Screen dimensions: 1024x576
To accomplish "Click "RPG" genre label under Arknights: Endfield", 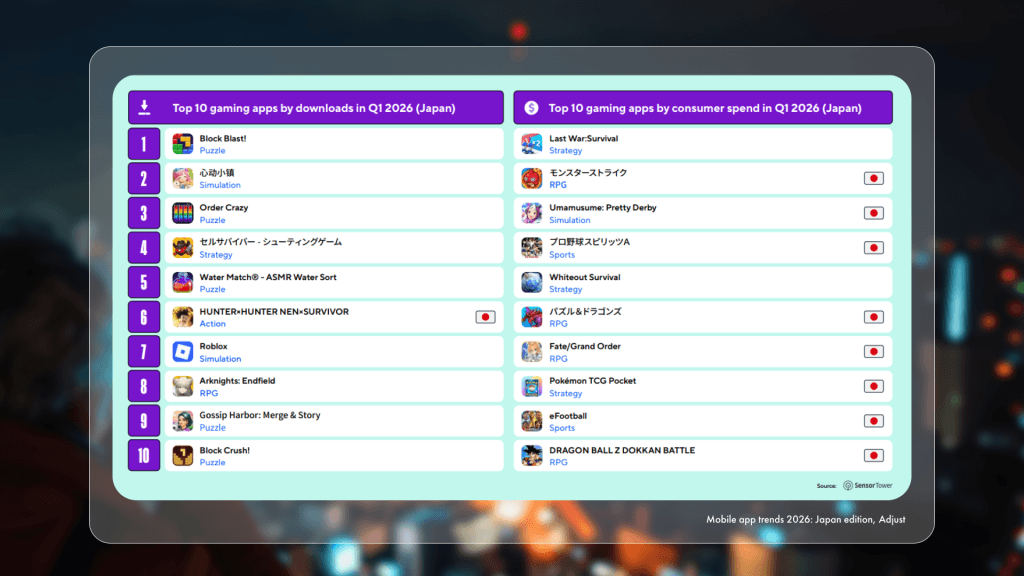I will 209,393.
